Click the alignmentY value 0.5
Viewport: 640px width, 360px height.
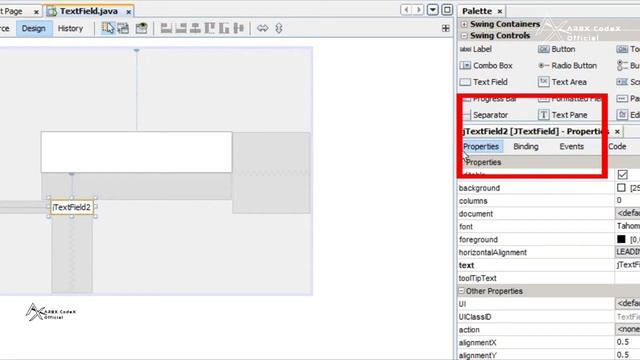coord(623,355)
